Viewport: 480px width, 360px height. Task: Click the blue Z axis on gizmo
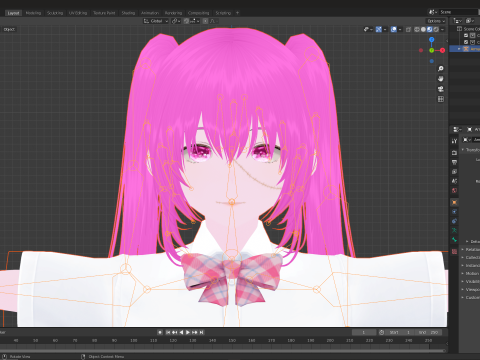click(x=432, y=40)
